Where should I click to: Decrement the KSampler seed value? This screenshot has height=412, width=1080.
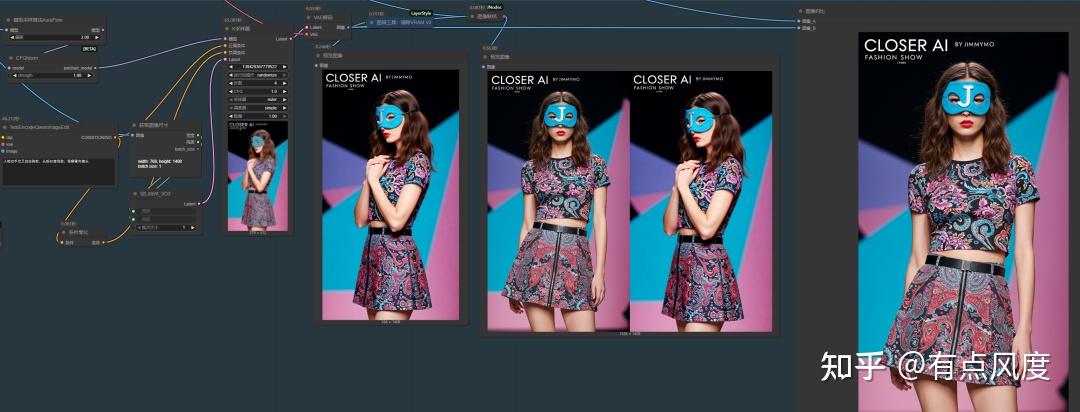tap(232, 67)
